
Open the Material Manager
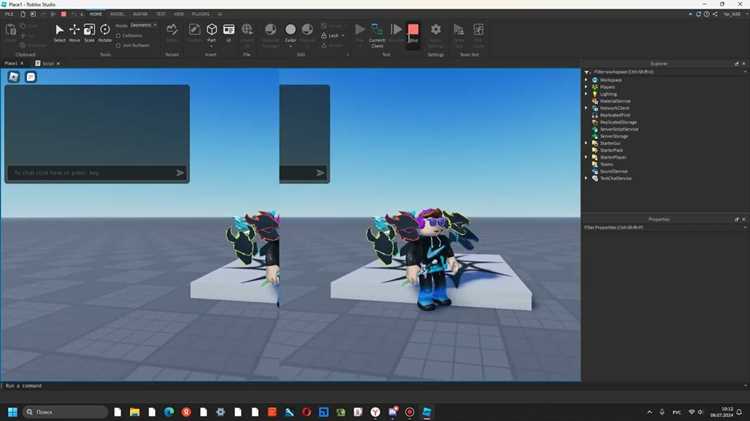tap(270, 34)
